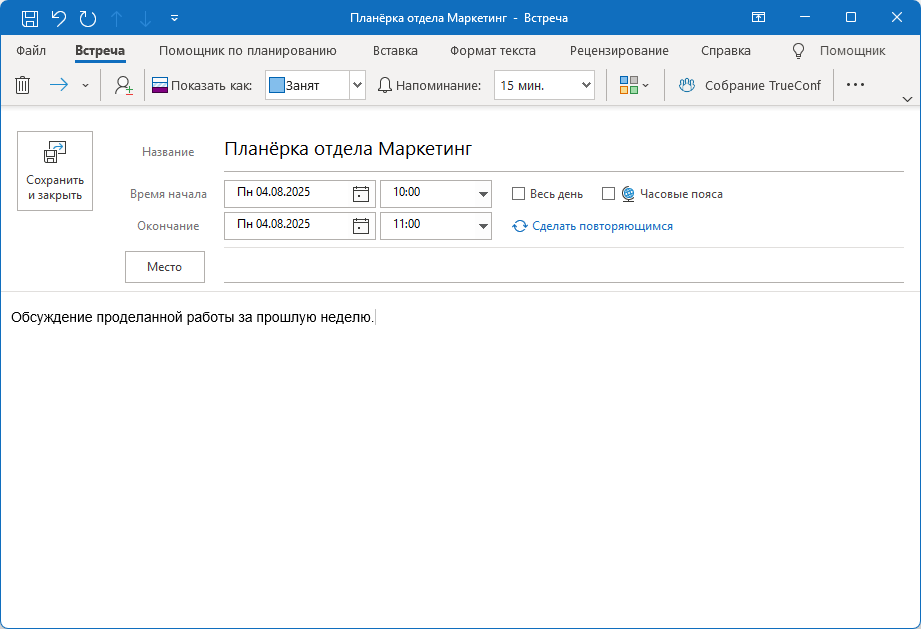
Task: Click the Tell Me assistant lightbulb
Action: click(798, 51)
